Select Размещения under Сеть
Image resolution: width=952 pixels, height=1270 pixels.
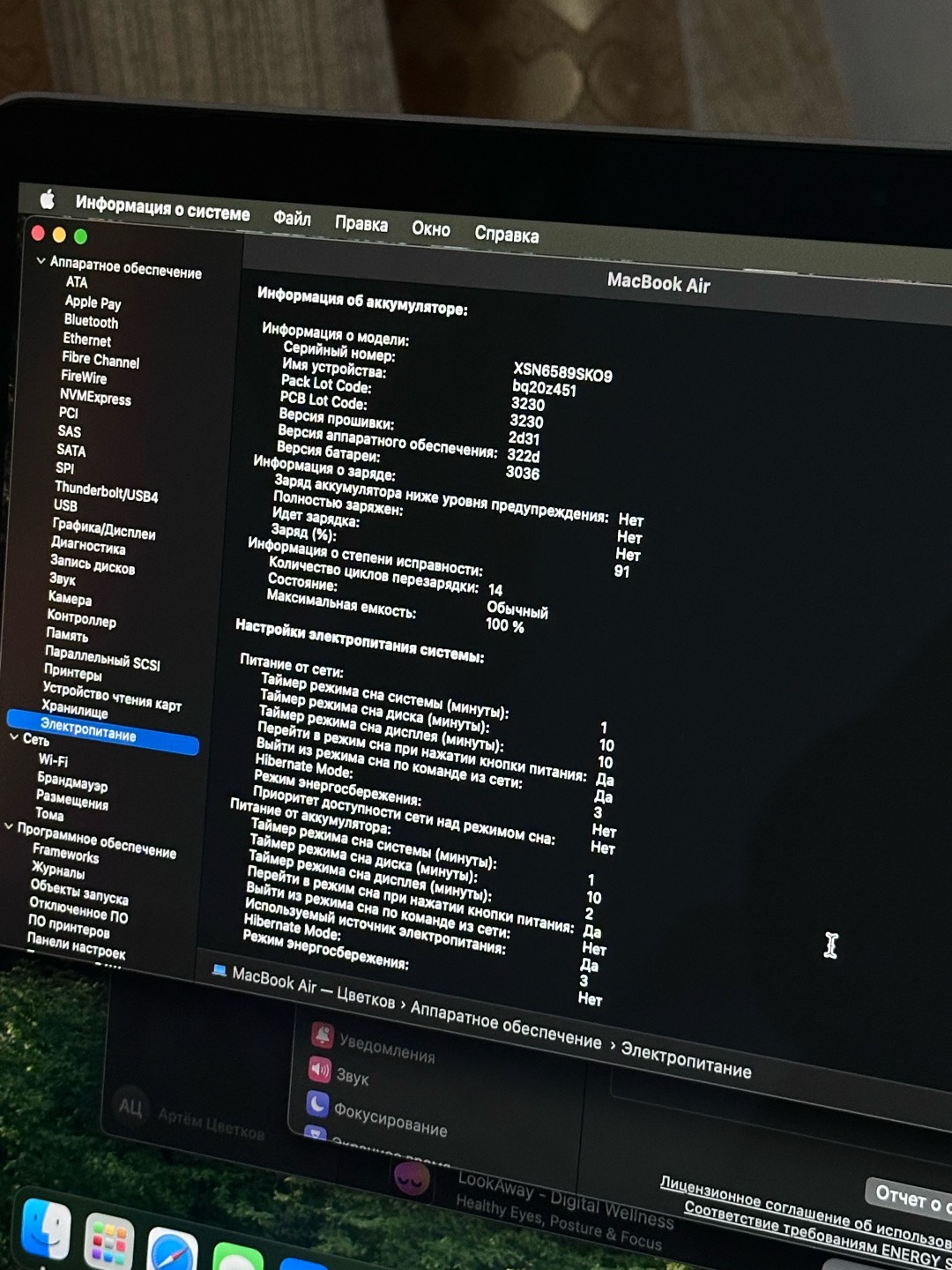pyautogui.click(x=72, y=799)
